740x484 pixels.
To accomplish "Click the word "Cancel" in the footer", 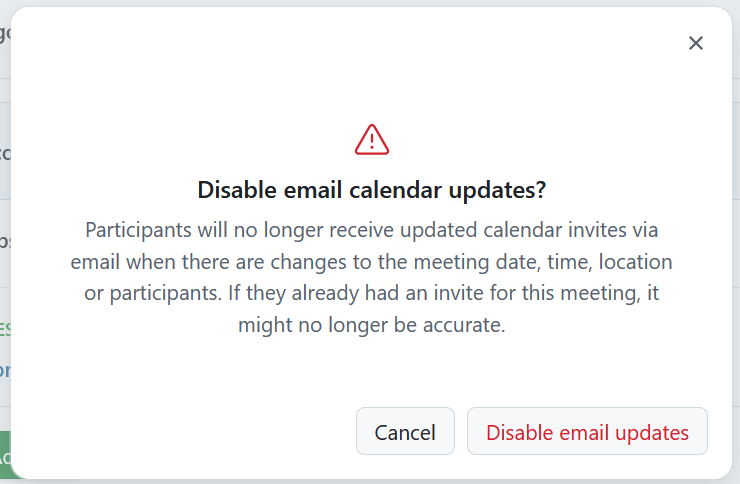I will [405, 433].
